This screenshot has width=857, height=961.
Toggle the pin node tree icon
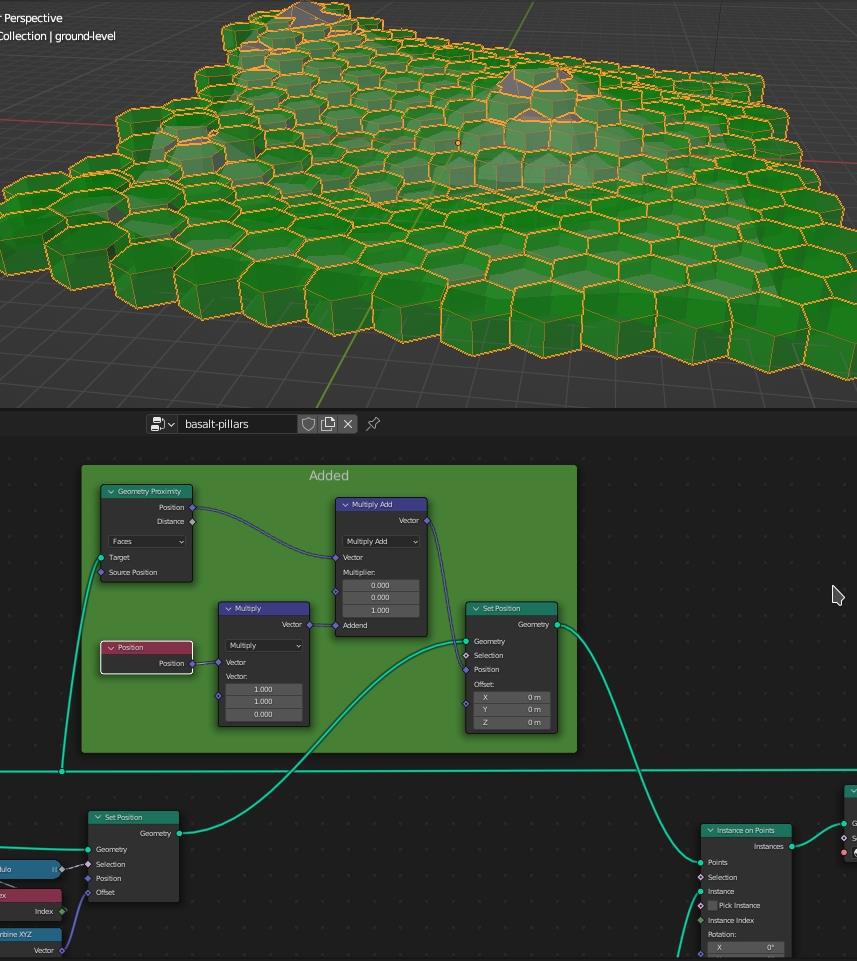pyautogui.click(x=373, y=424)
